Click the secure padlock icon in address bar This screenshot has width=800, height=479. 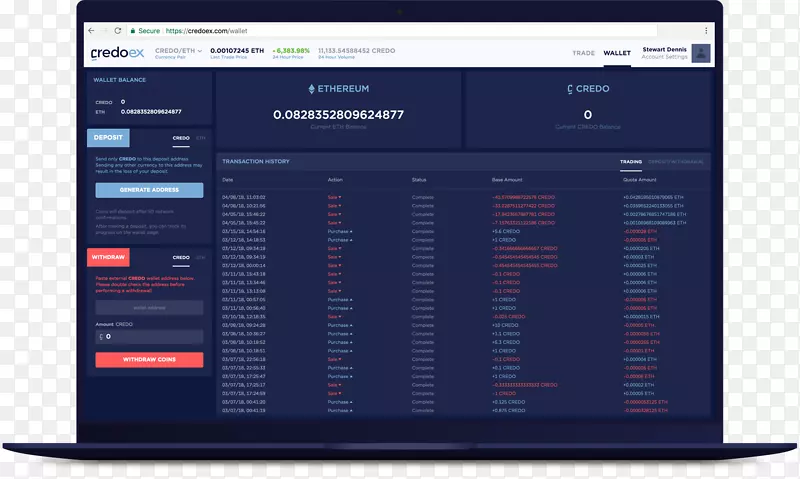click(133, 31)
